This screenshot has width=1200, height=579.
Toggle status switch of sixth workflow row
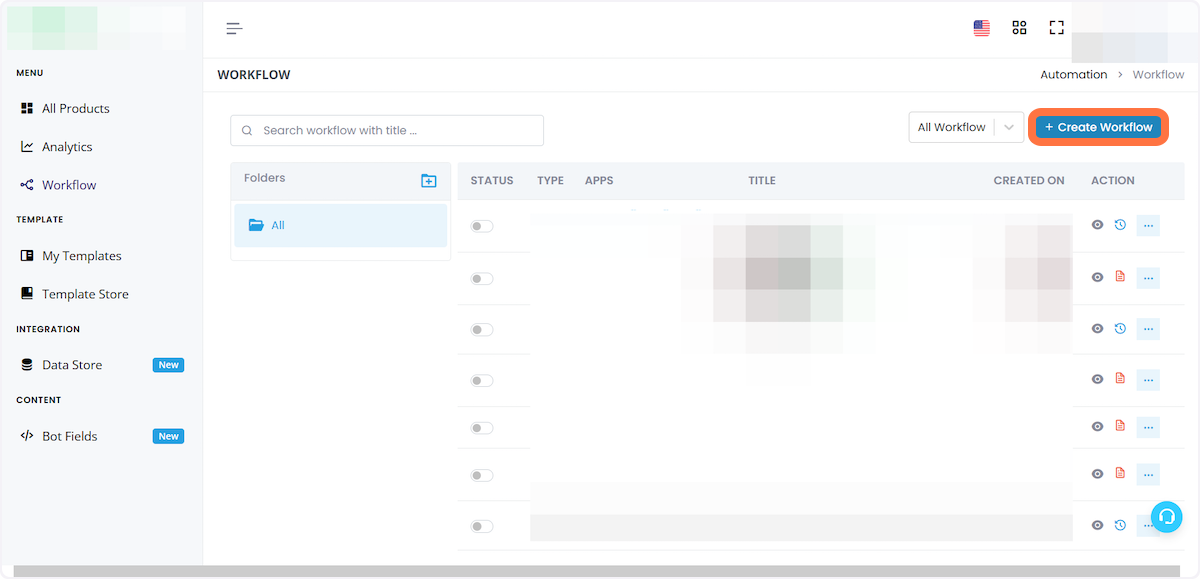click(x=482, y=475)
